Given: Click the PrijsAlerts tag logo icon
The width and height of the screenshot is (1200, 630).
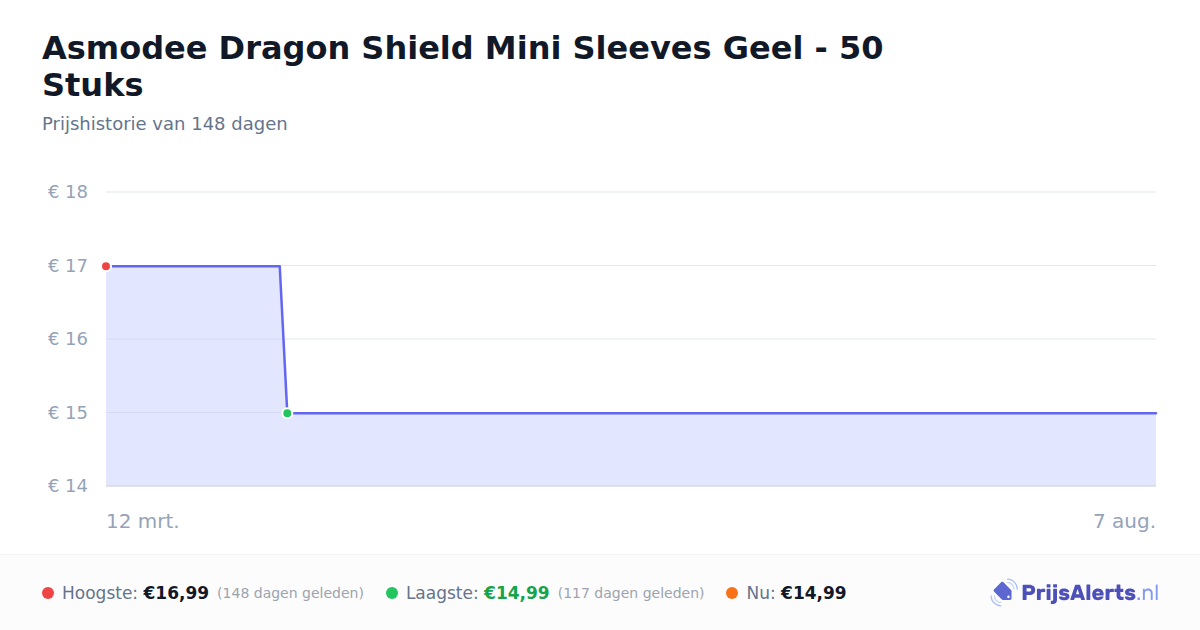Looking at the screenshot, I should point(1003,593).
